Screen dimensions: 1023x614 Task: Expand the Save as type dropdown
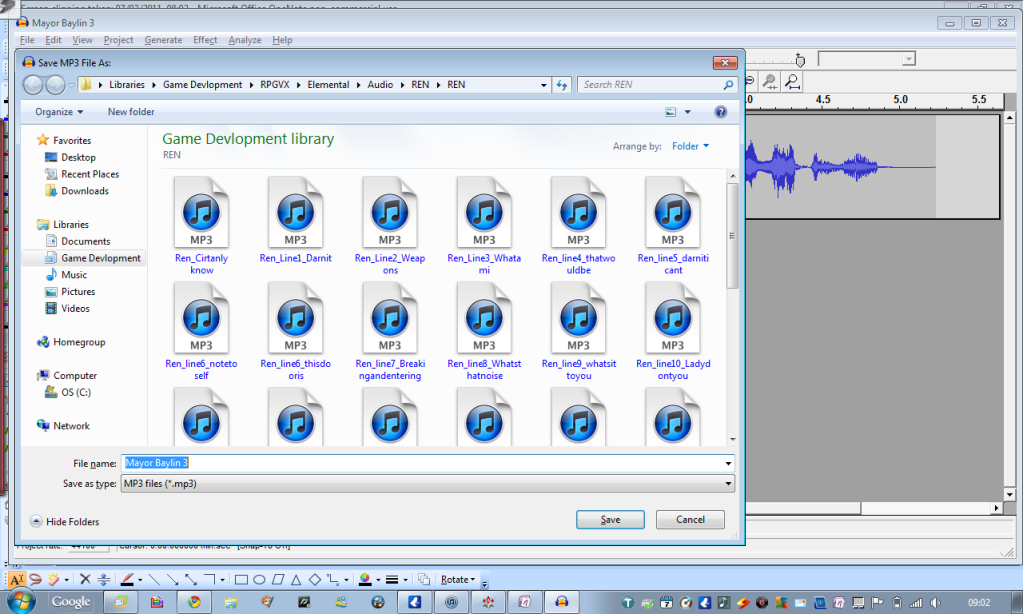(727, 484)
